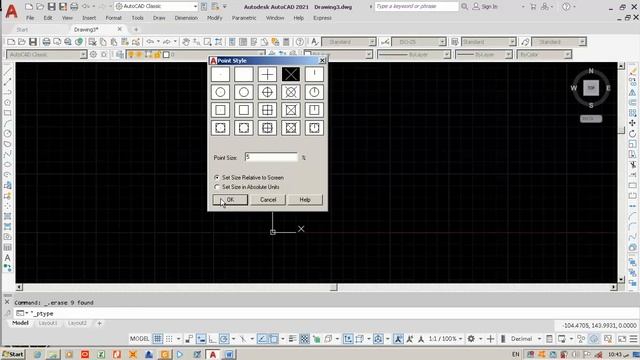Select the square with X point style
The height and width of the screenshot is (360, 640).
(x=291, y=110)
